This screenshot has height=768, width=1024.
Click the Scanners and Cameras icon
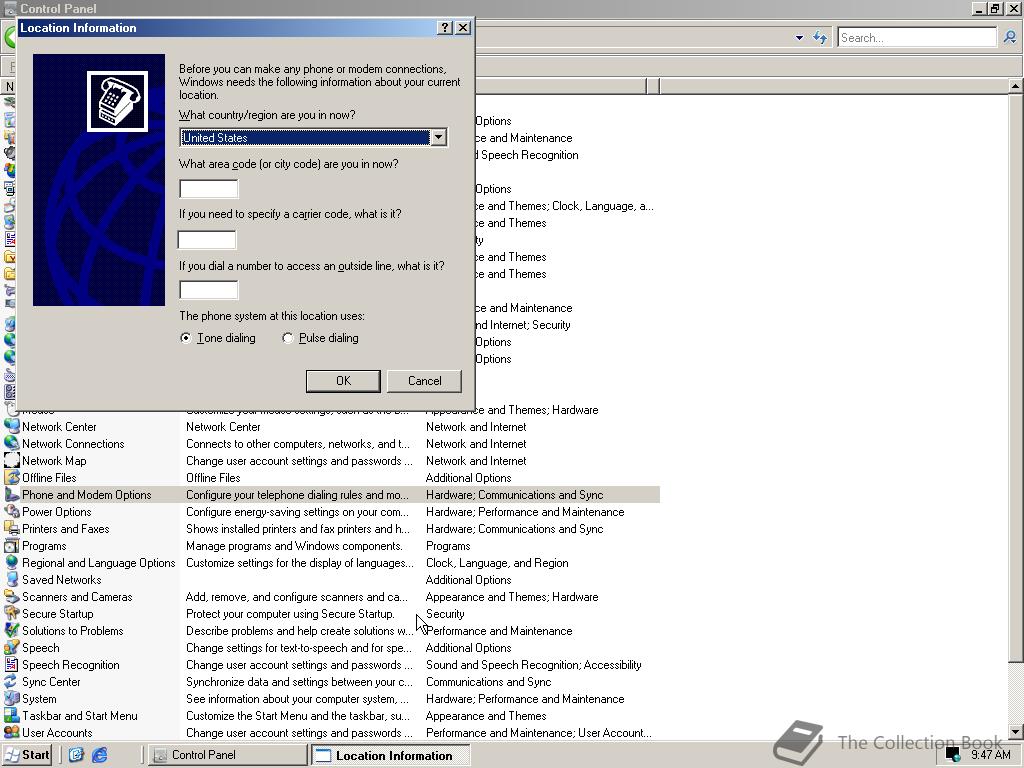point(11,596)
